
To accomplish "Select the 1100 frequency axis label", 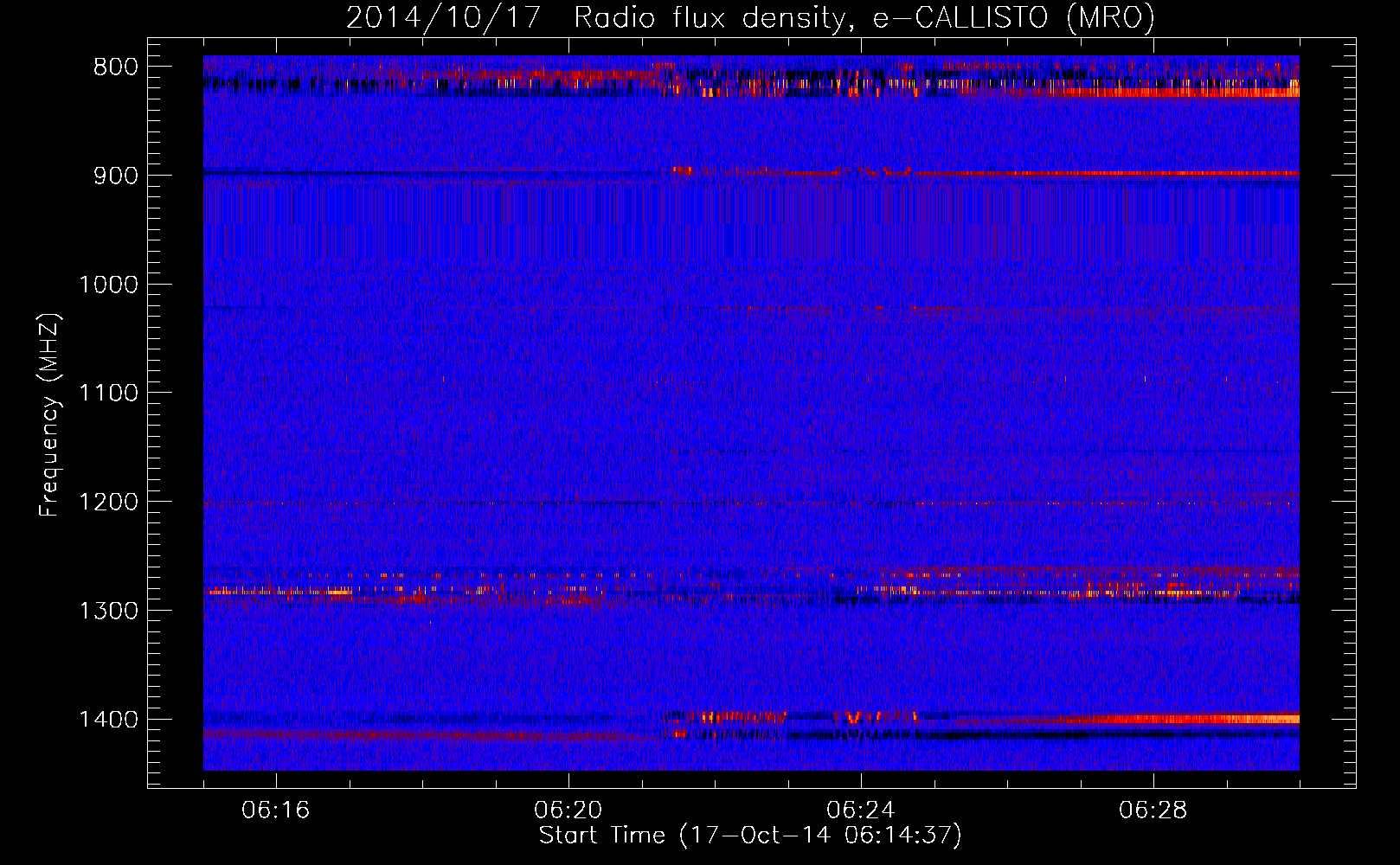I will coord(108,394).
